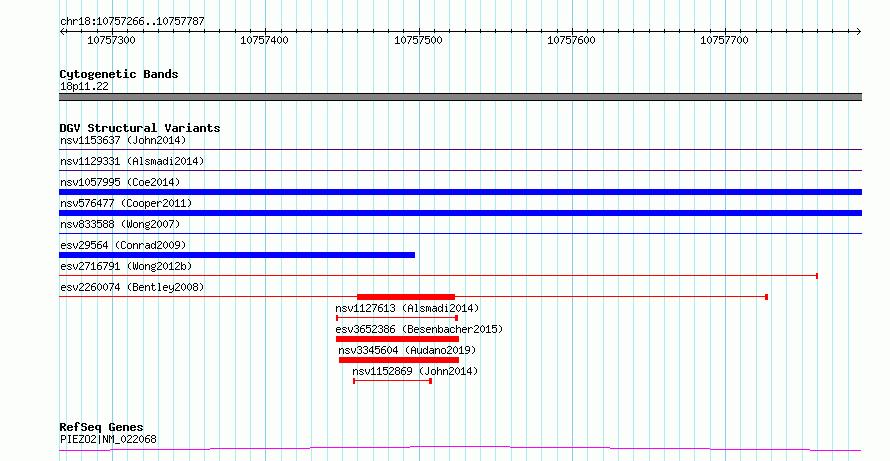Click the red esv3652386 Besenbacher2015 bar
This screenshot has width=890, height=461.
tap(397, 339)
